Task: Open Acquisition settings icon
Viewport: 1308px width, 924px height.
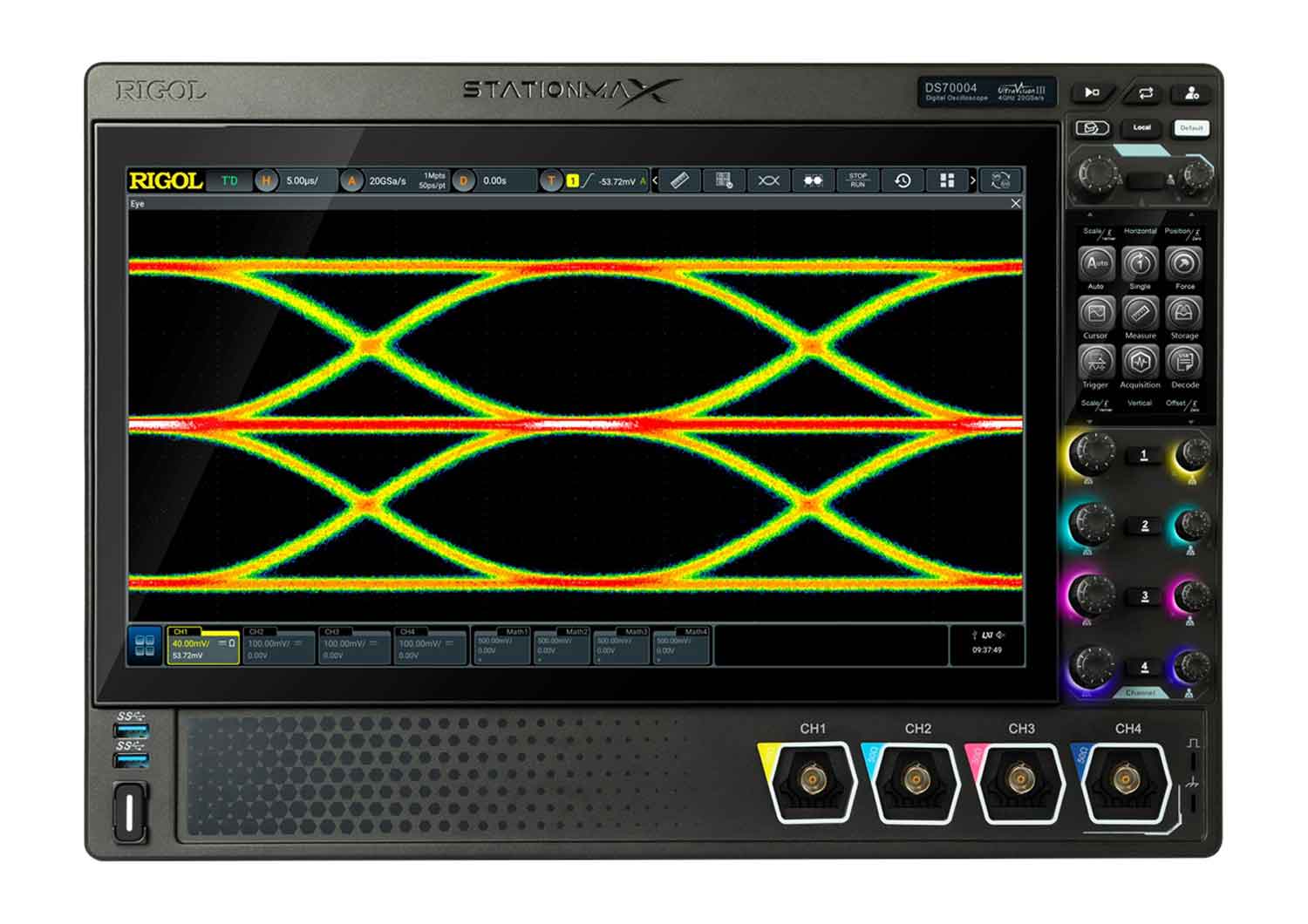Action: tap(1140, 362)
